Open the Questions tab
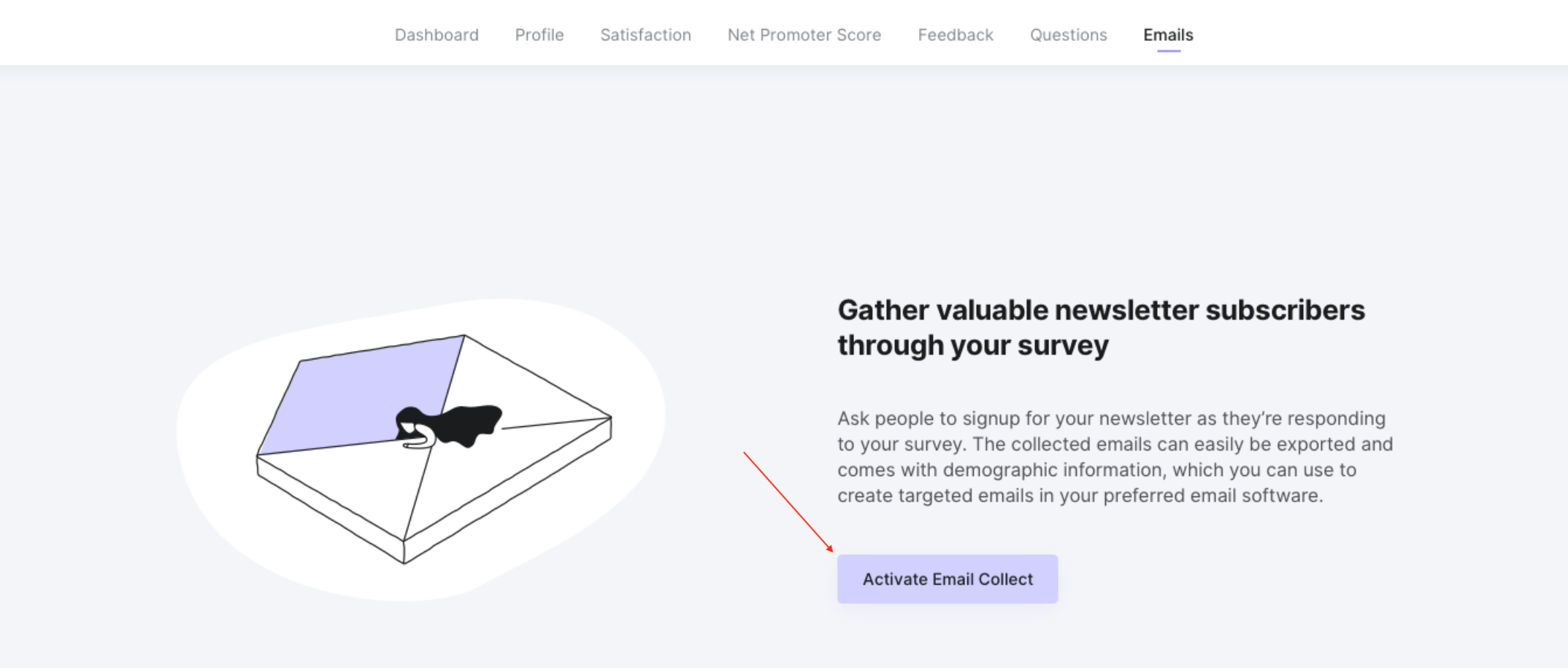Image resolution: width=1568 pixels, height=668 pixels. coord(1069,34)
